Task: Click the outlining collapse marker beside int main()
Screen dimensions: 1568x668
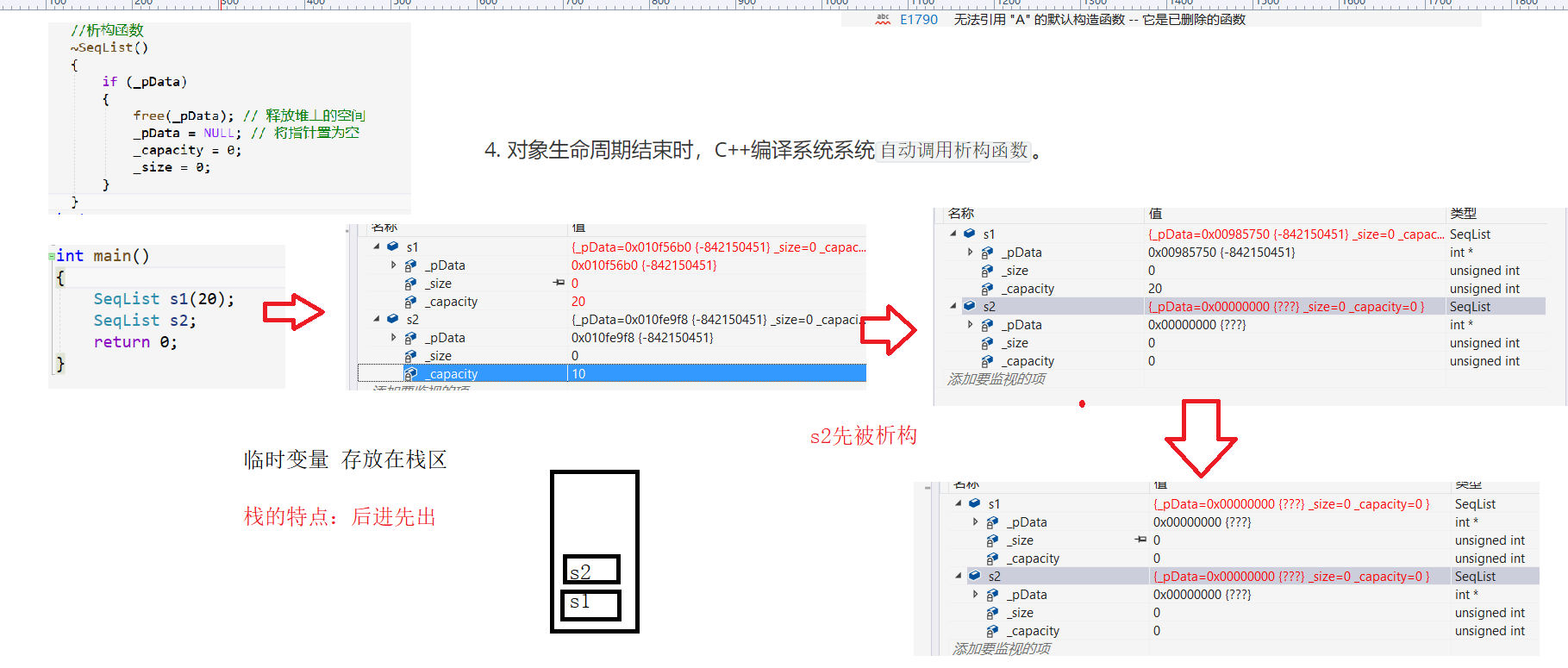Action: click(52, 256)
